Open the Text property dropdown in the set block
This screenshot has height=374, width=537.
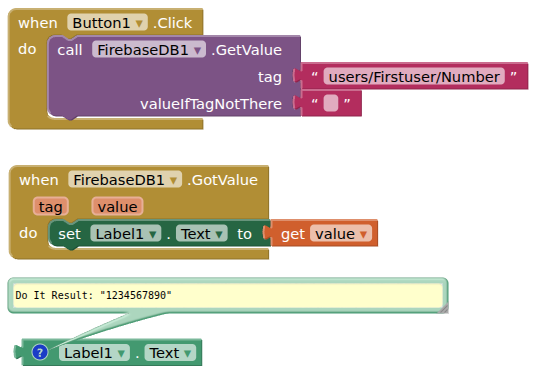(201, 234)
